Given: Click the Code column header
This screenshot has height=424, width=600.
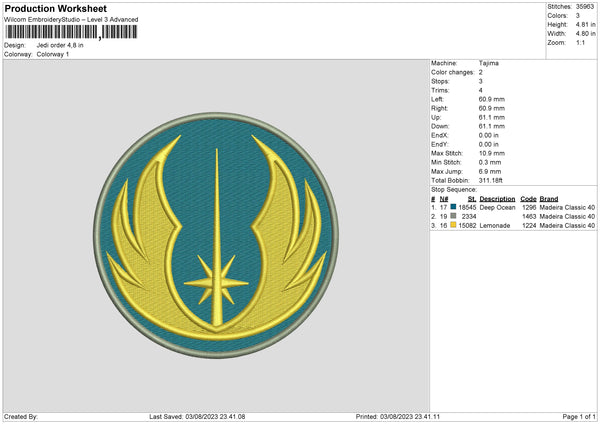Looking at the screenshot, I should pyautogui.click(x=528, y=199).
